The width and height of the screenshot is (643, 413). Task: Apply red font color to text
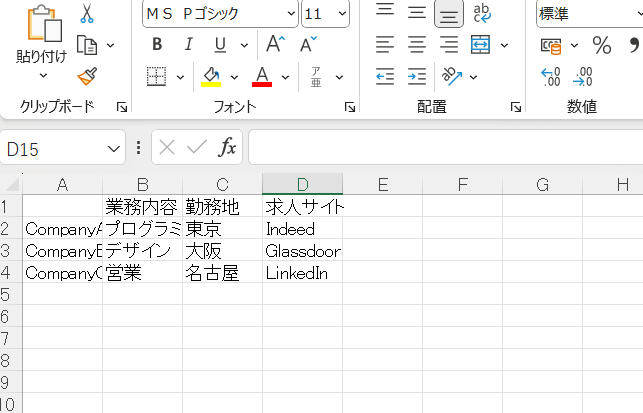[x=262, y=77]
